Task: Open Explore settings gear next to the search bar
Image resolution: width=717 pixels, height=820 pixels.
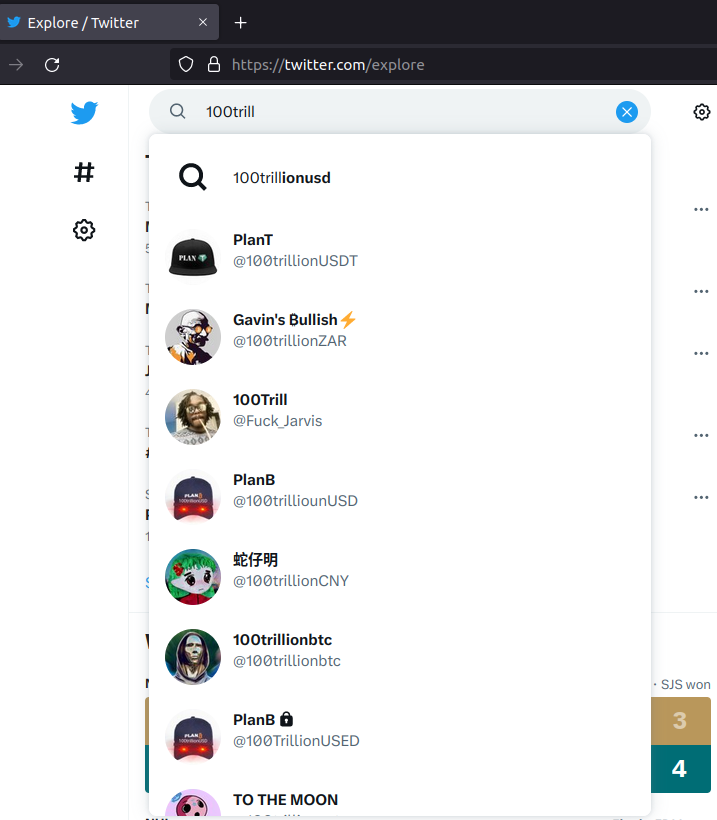Action: tap(701, 112)
